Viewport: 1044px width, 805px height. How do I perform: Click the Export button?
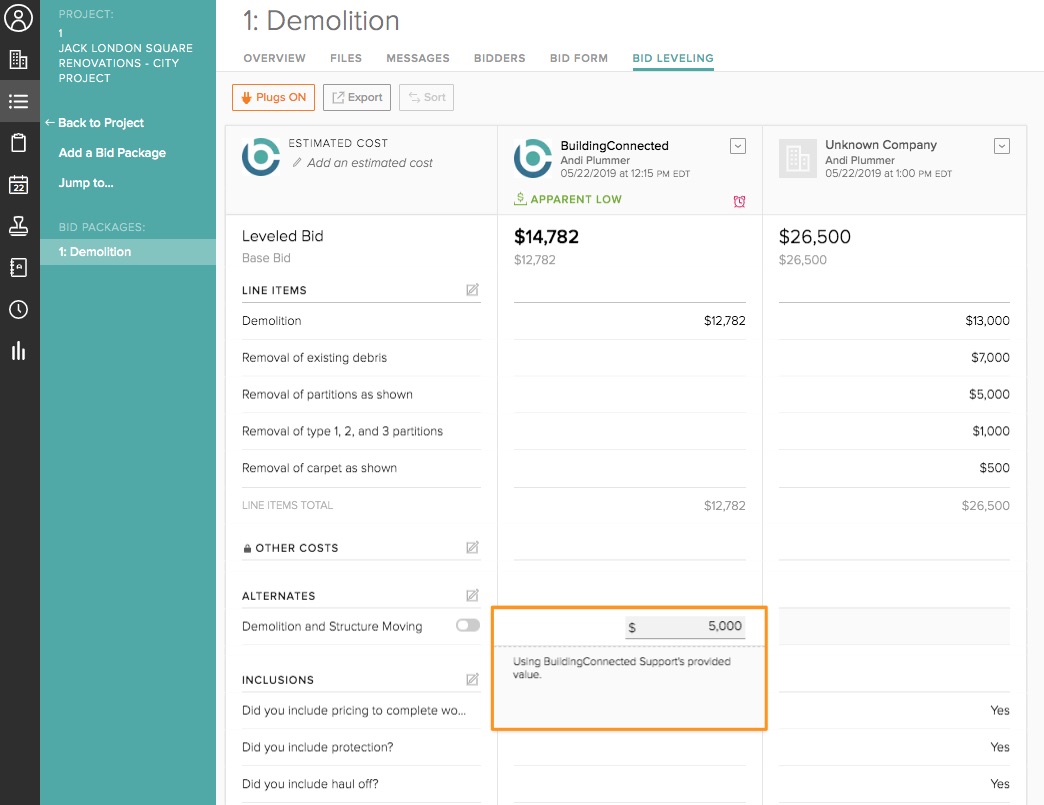coord(357,97)
